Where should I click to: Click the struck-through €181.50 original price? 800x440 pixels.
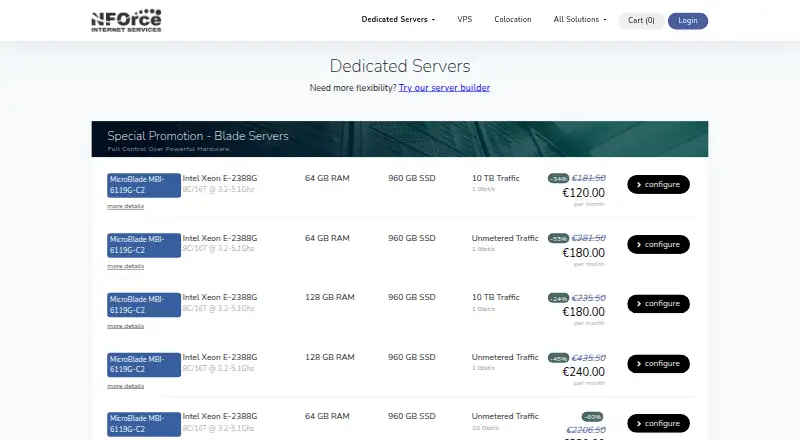point(589,178)
